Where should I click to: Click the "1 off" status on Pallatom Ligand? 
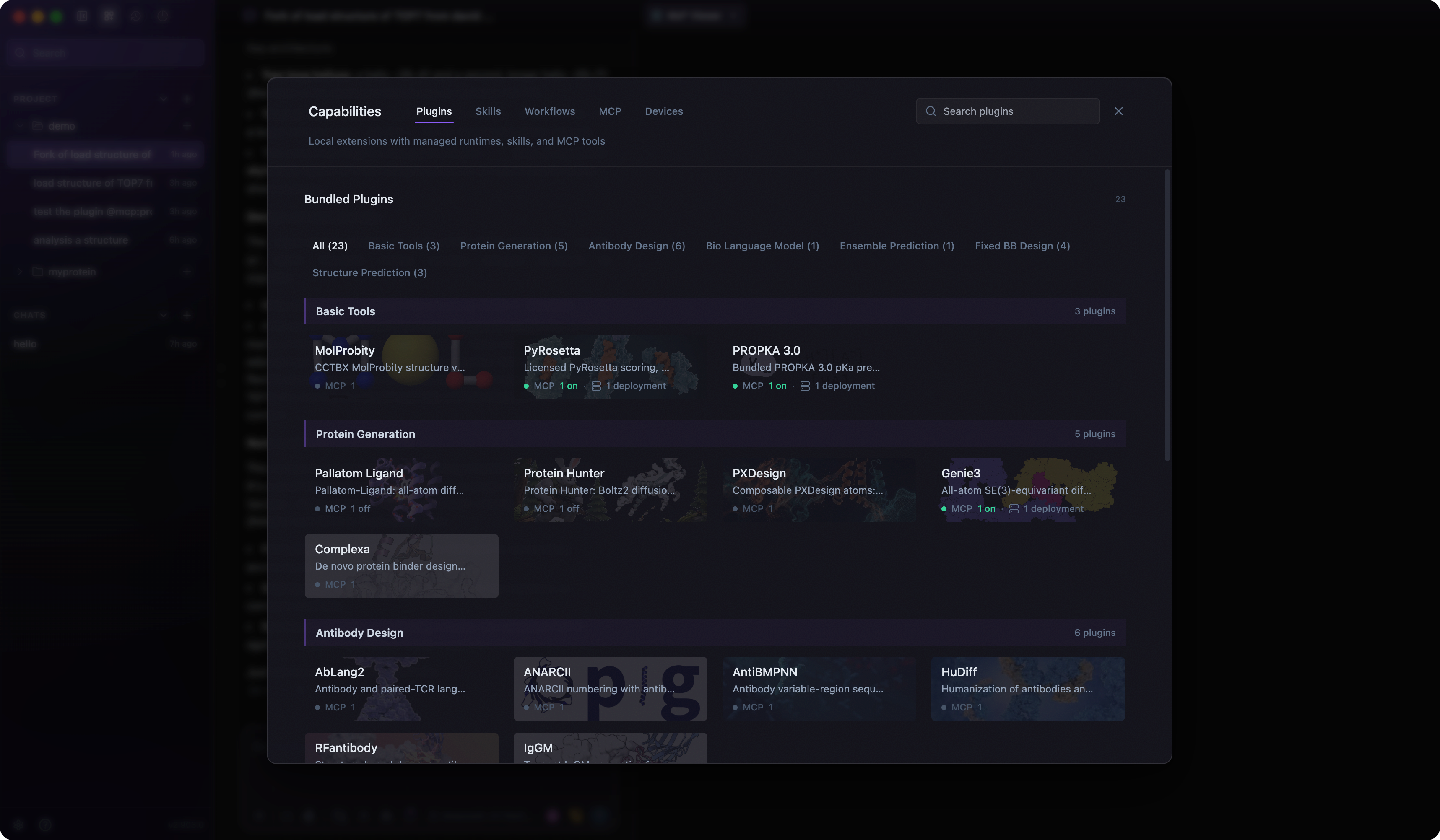[361, 509]
